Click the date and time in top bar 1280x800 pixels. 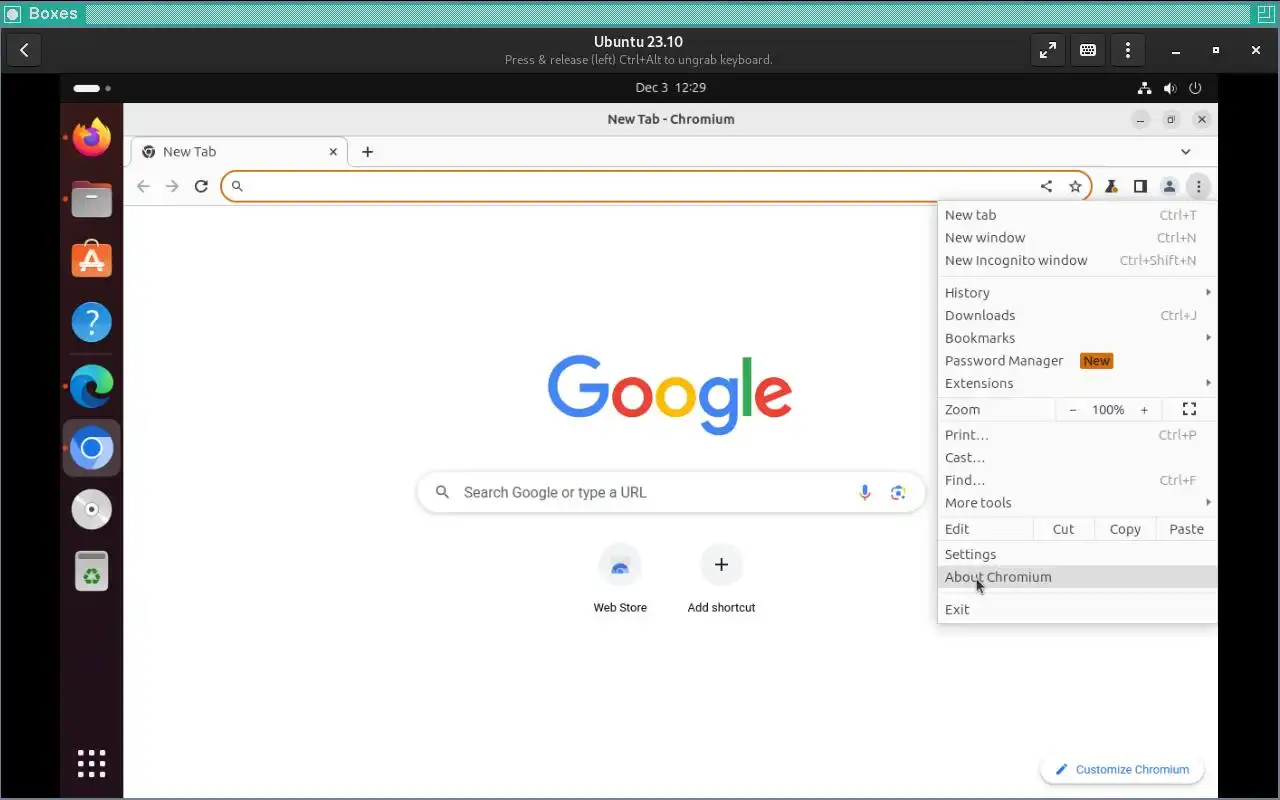click(671, 88)
